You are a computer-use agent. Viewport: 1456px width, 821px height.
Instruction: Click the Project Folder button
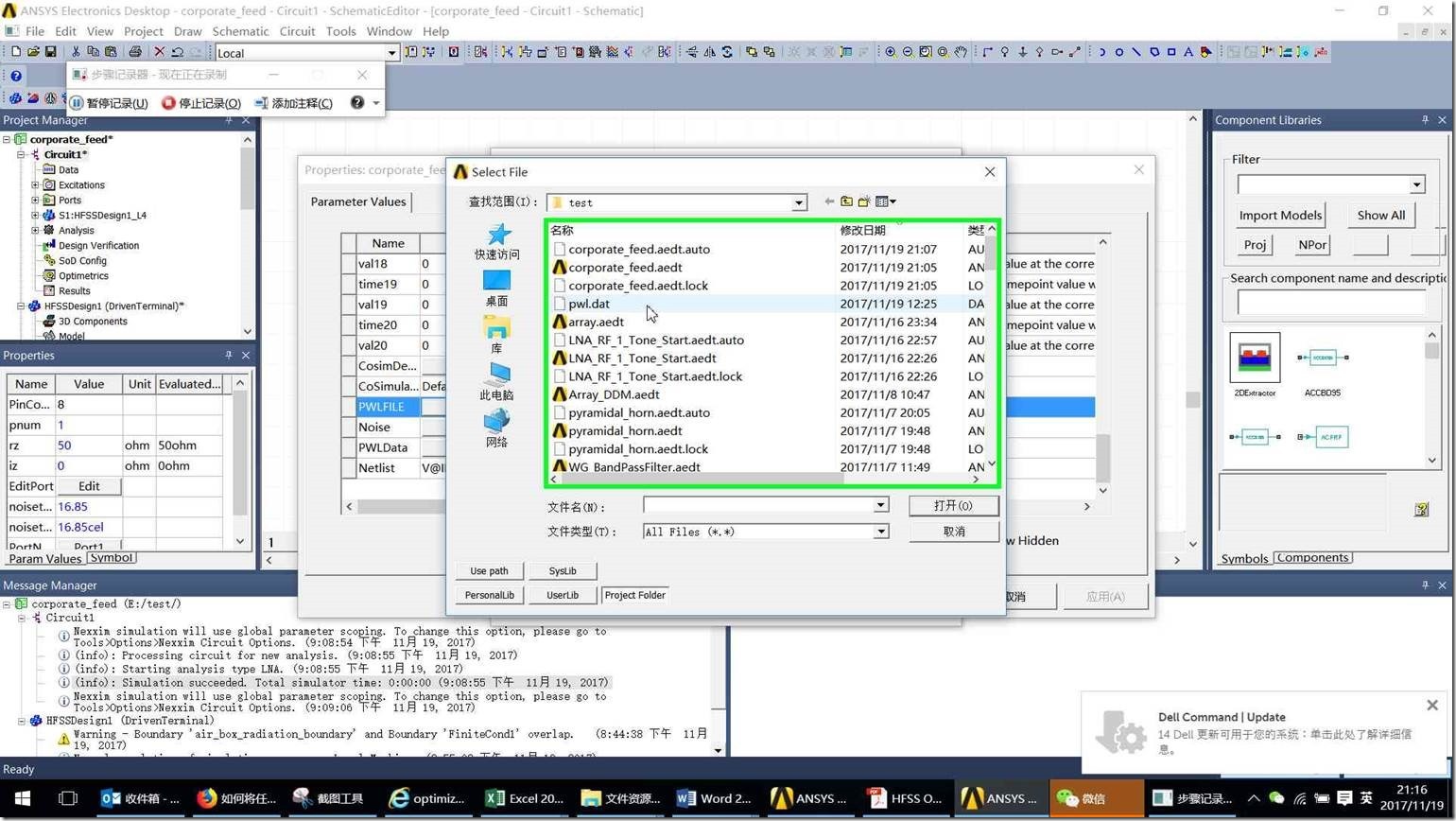tap(634, 595)
